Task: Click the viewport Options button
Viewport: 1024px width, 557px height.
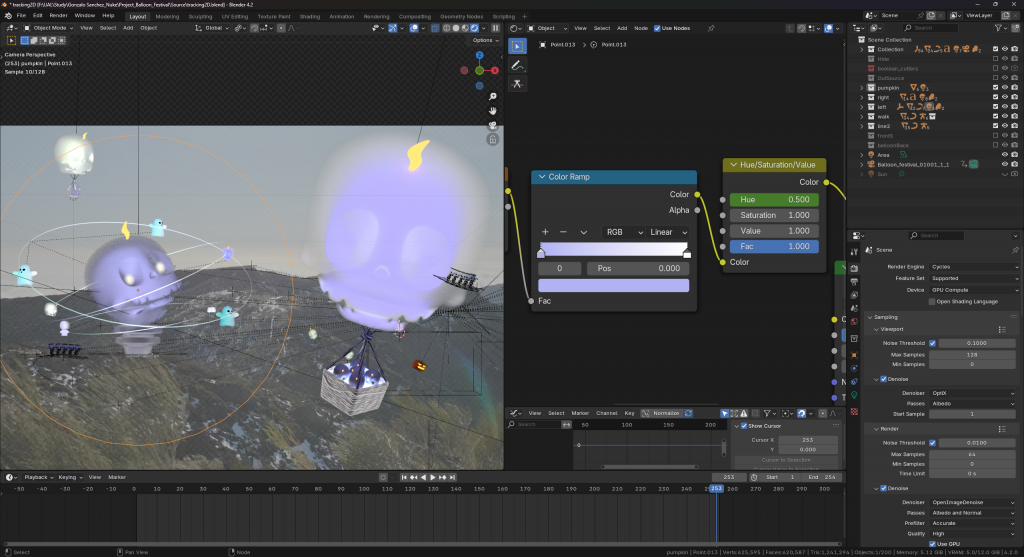Action: [485, 40]
